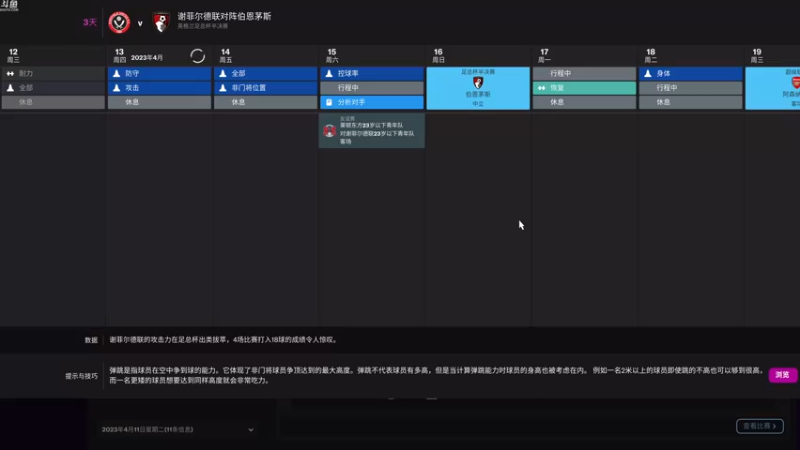Click the Arsenal crest on day 19 match
Screen dimensions: 800x450
795,83
